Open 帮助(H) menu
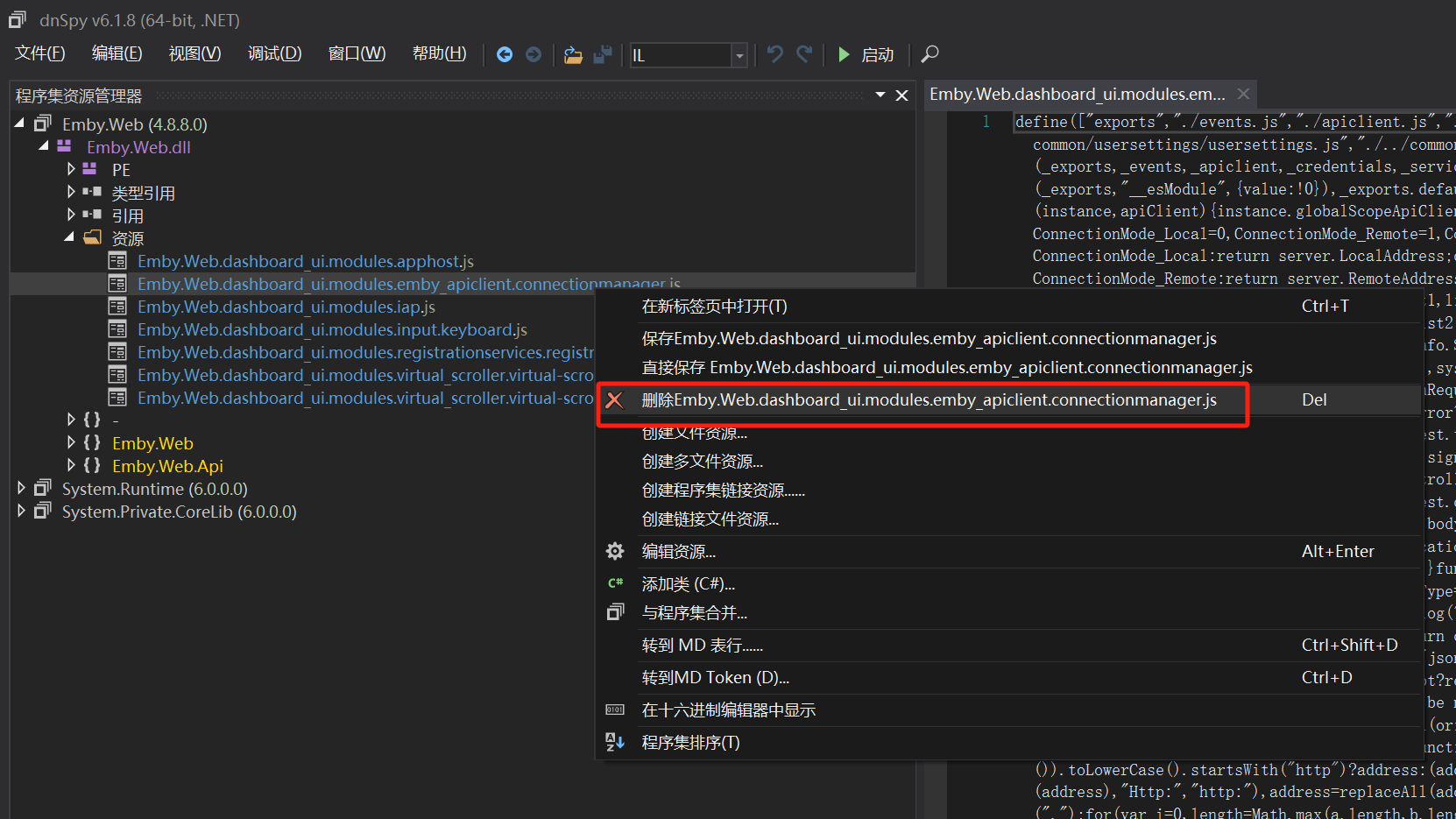Screen dimensions: 1456x819 439,53
